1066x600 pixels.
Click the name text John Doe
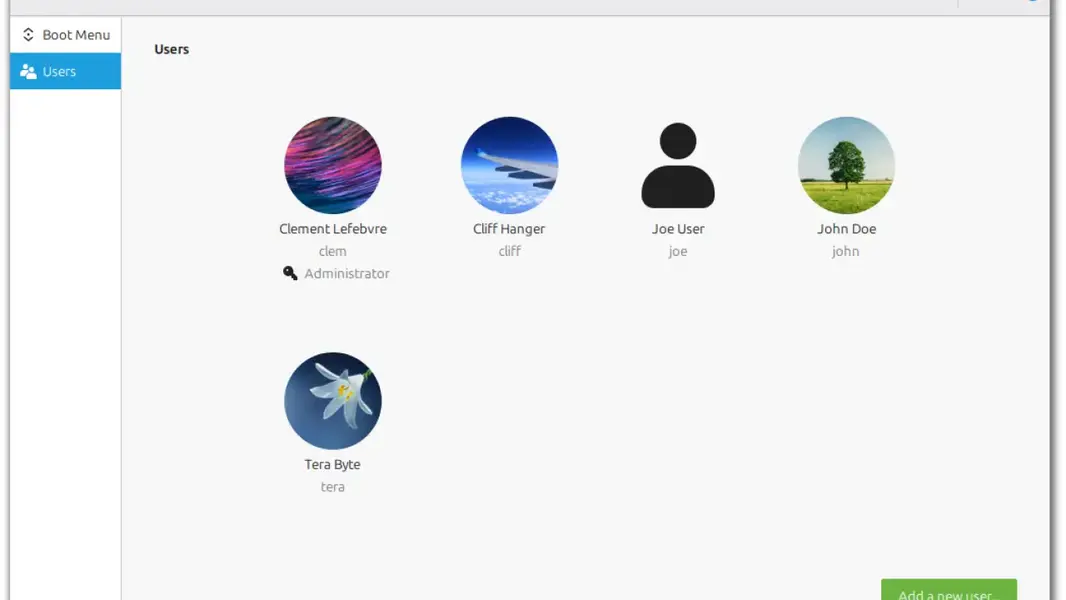click(x=846, y=229)
